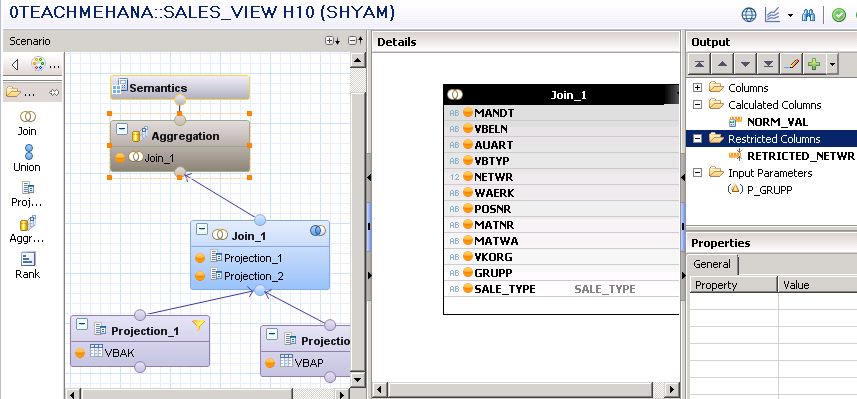
Task: Click Details horizontal scrollbar right arrow
Action: pyautogui.click(x=672, y=390)
